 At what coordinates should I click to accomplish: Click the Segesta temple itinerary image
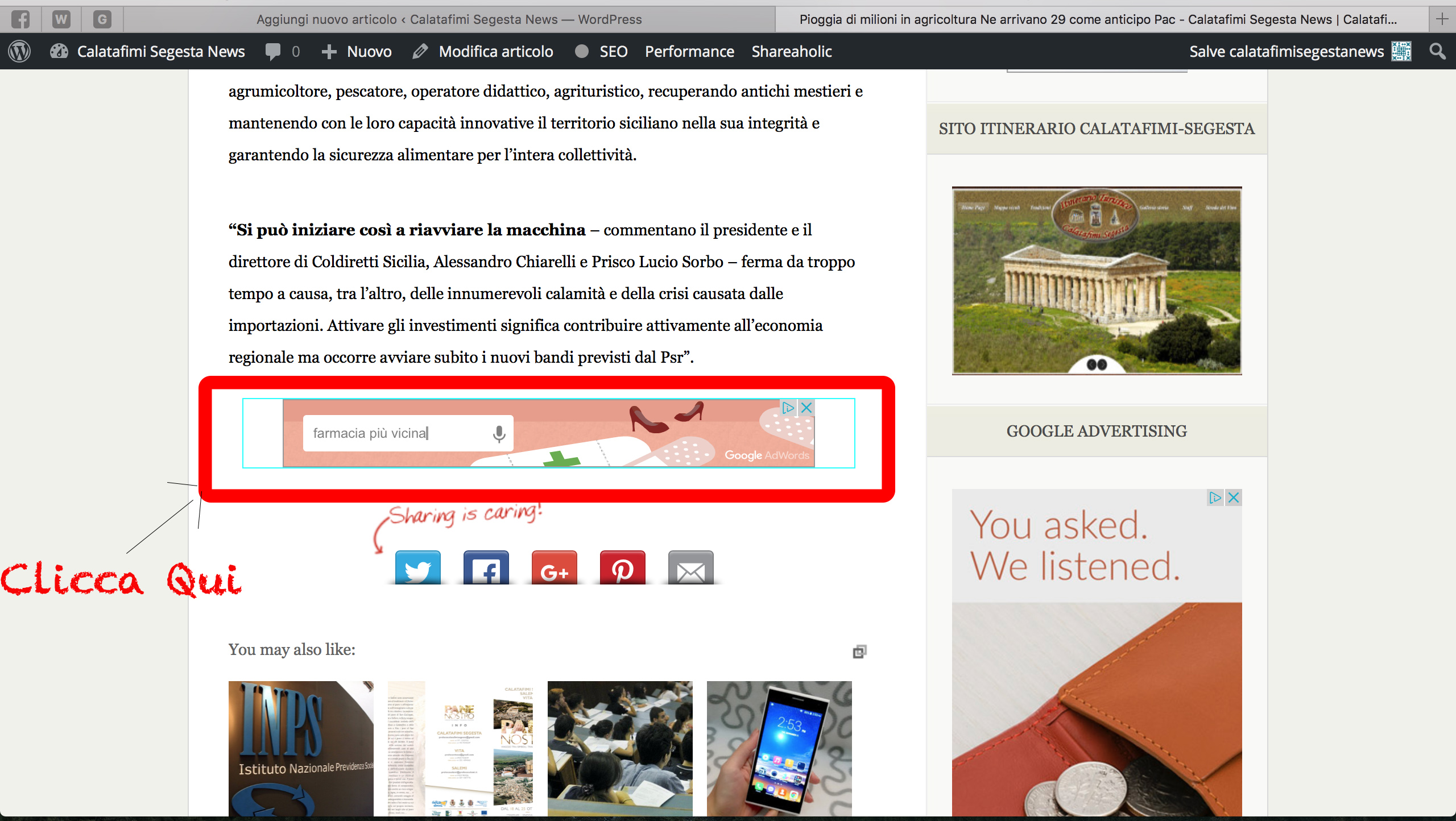click(x=1097, y=280)
